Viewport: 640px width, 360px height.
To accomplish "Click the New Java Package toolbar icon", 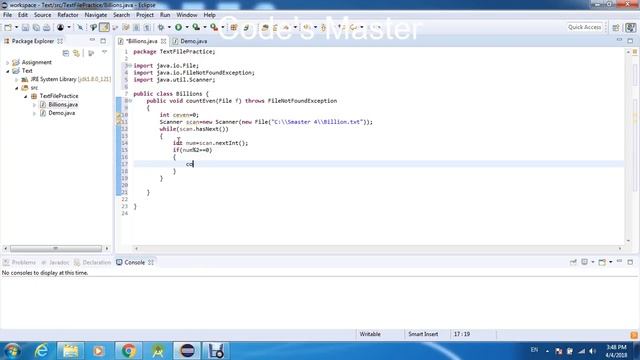I will tap(234, 27).
